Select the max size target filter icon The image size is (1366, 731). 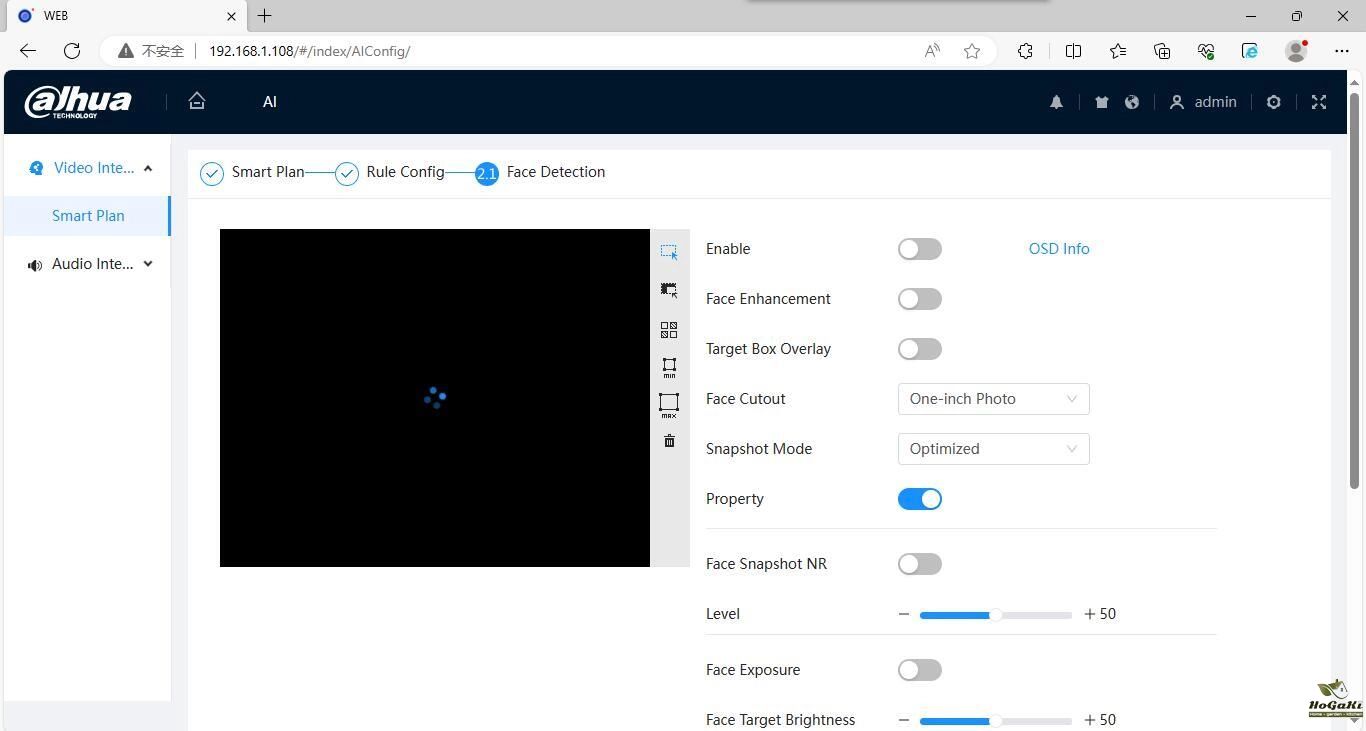point(669,404)
